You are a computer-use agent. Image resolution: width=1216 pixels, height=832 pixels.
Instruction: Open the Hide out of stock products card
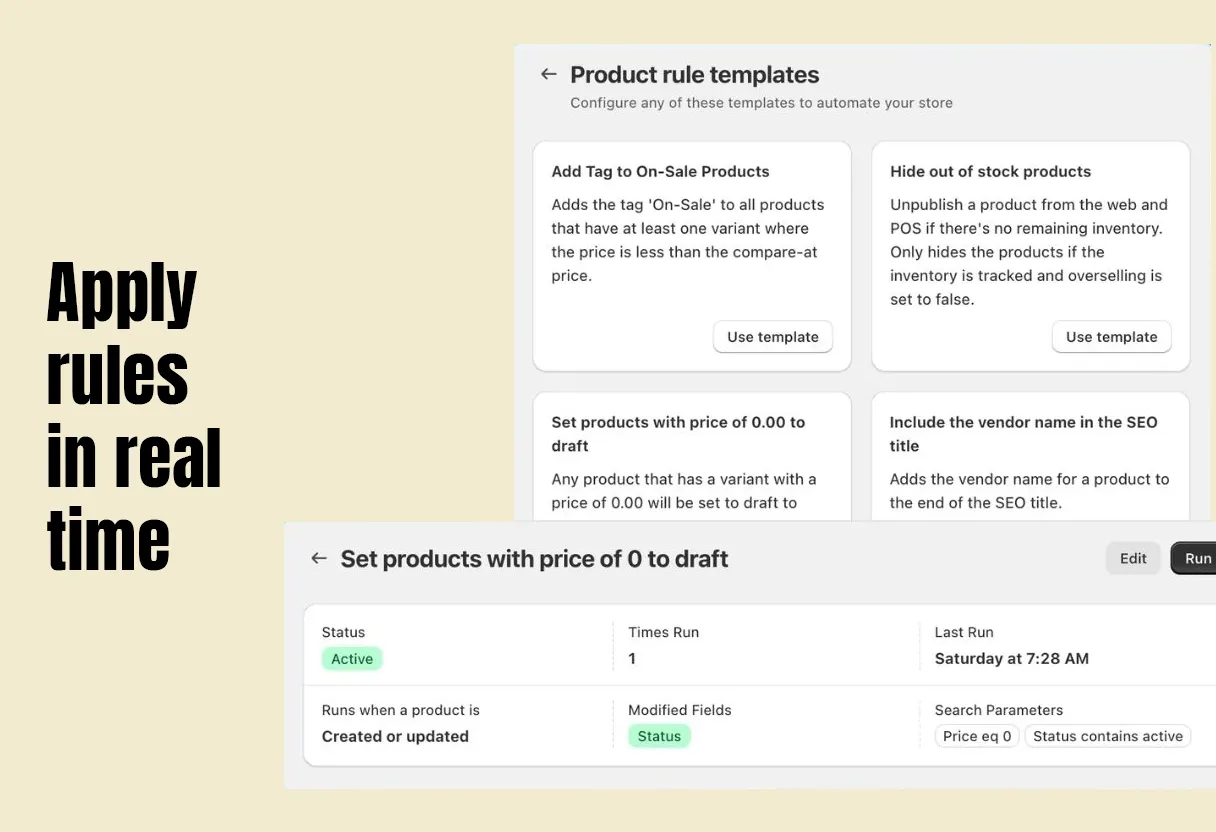click(x=1031, y=256)
